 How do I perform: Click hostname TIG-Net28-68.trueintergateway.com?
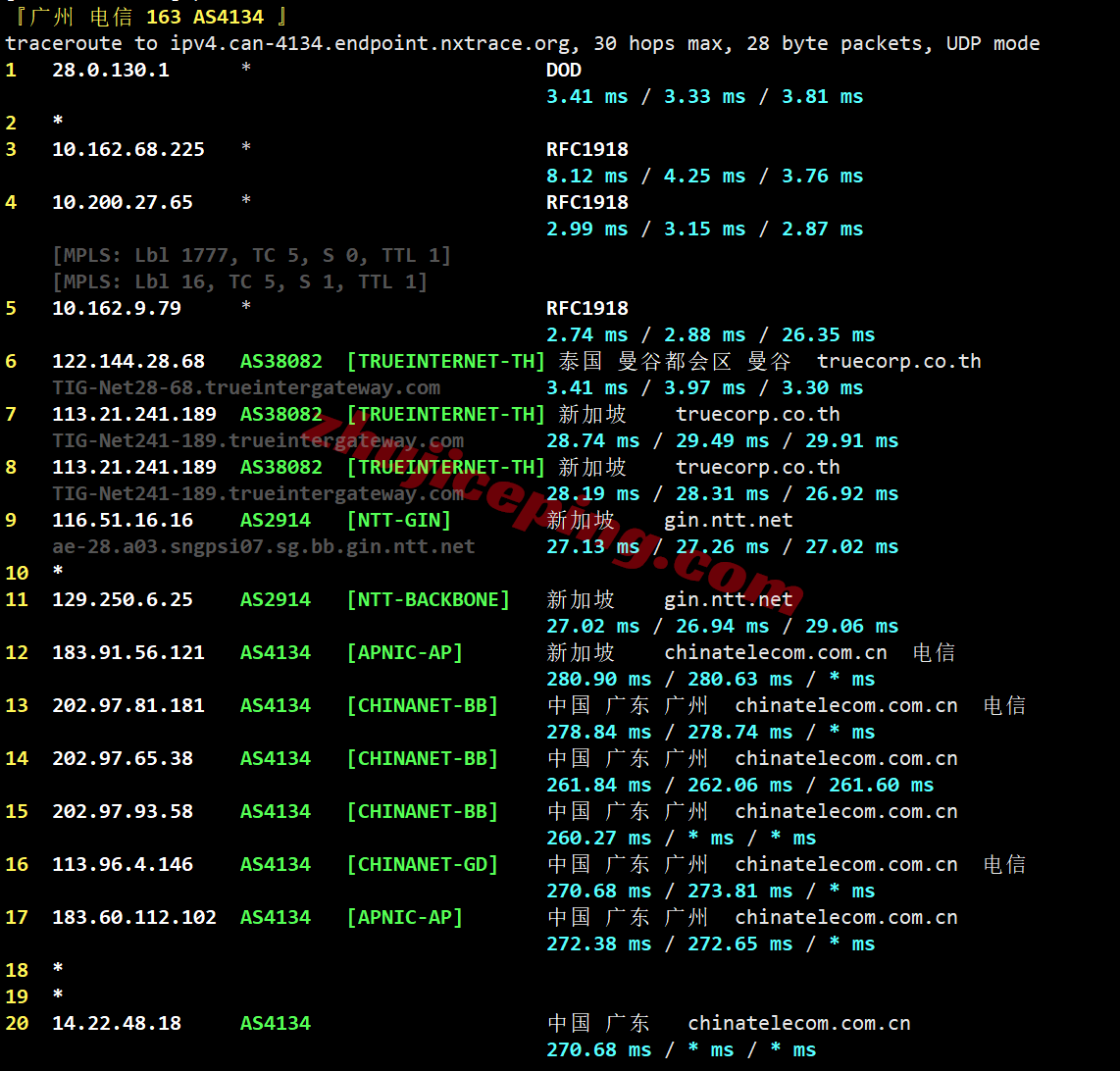tap(246, 388)
